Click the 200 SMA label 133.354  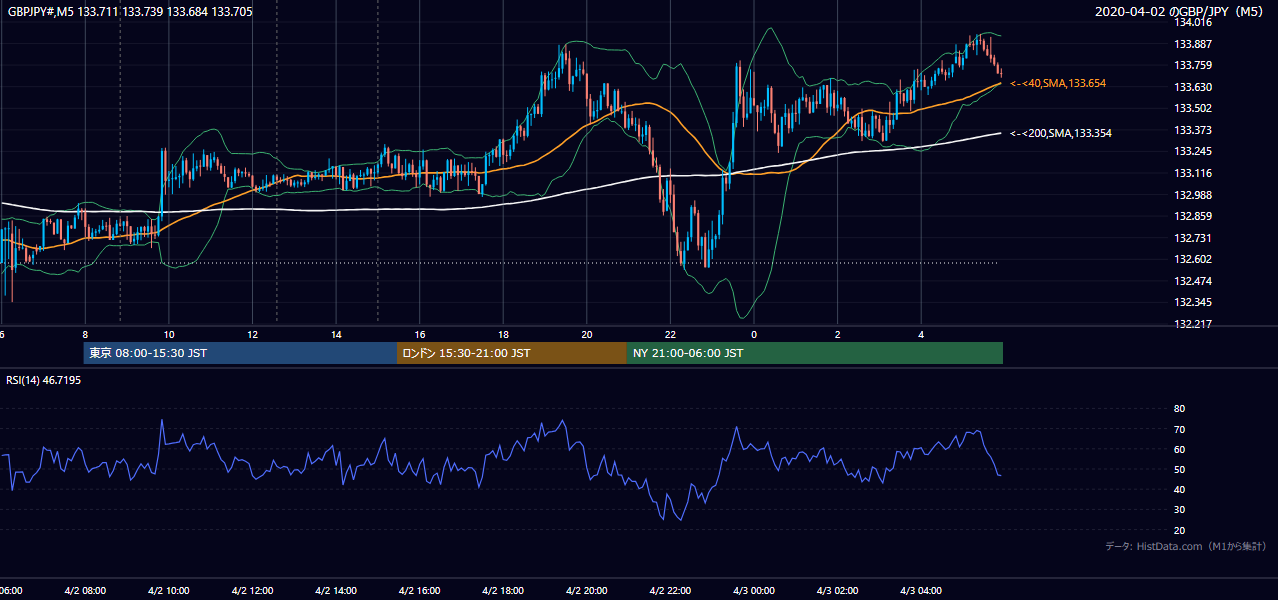[1061, 133]
